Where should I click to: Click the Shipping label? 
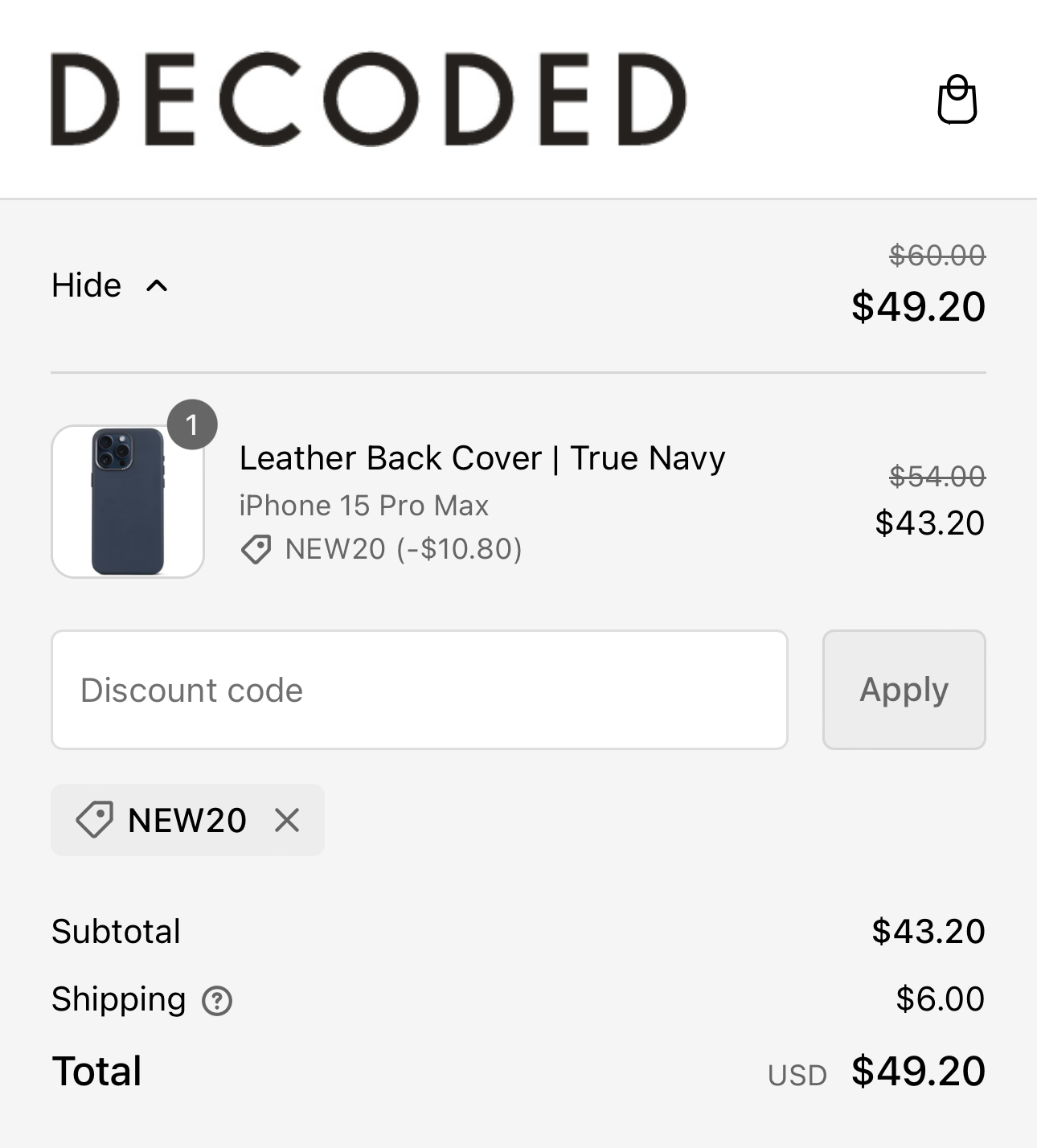pyautogui.click(x=119, y=999)
